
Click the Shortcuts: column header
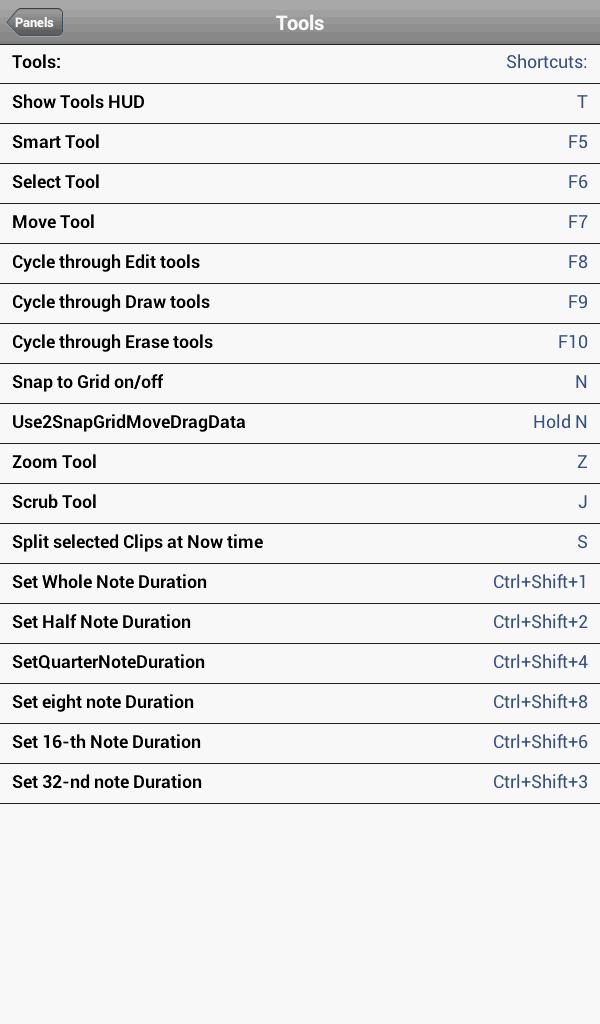click(x=546, y=62)
